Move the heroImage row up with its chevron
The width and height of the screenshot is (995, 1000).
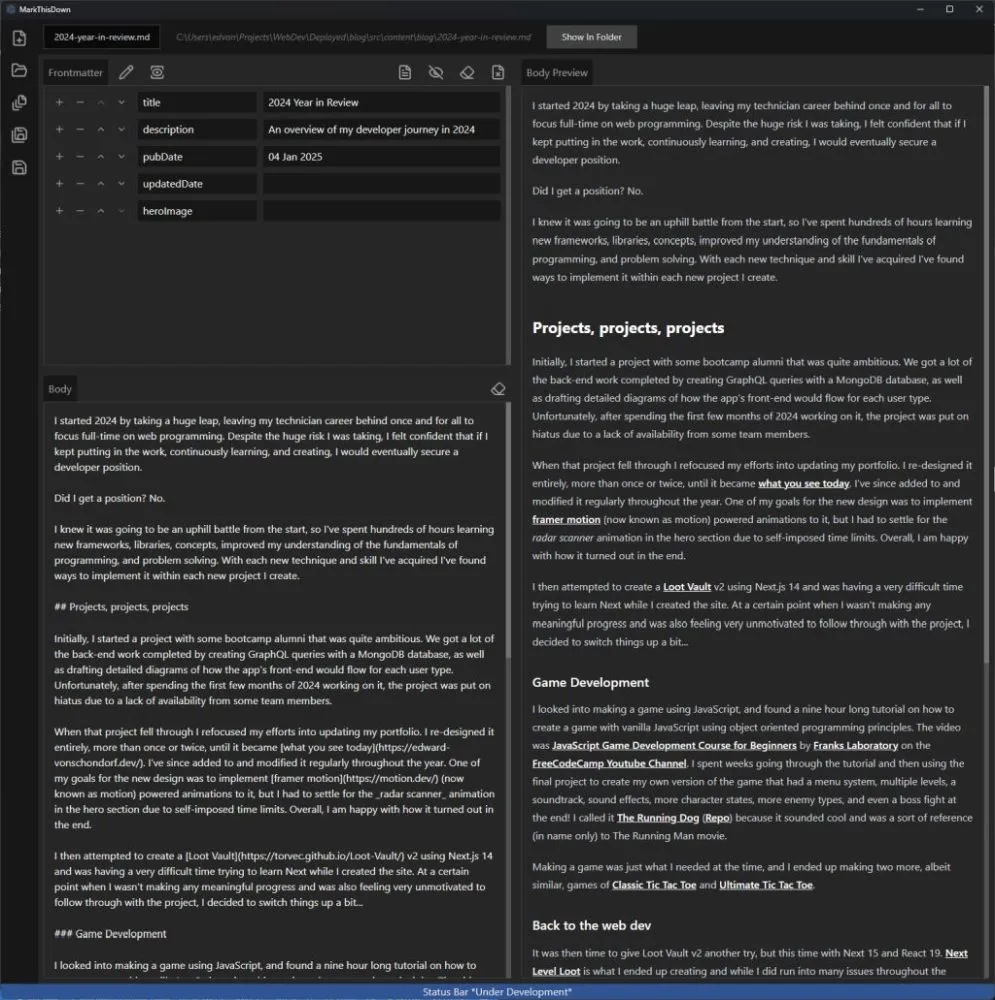tap(101, 210)
